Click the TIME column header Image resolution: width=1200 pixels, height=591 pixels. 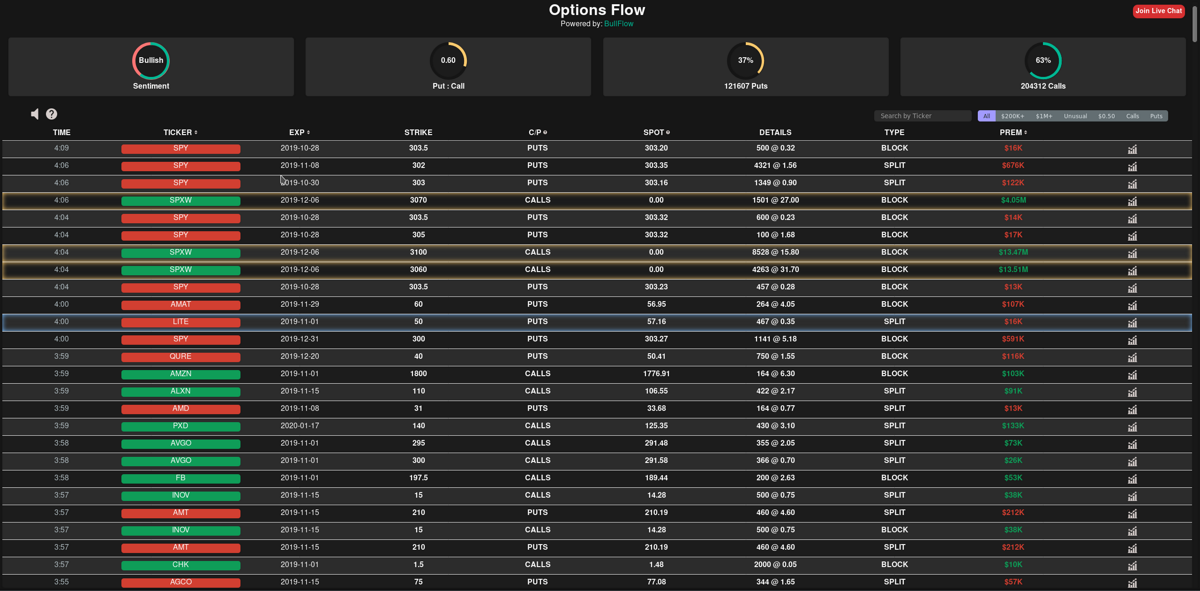tap(62, 132)
